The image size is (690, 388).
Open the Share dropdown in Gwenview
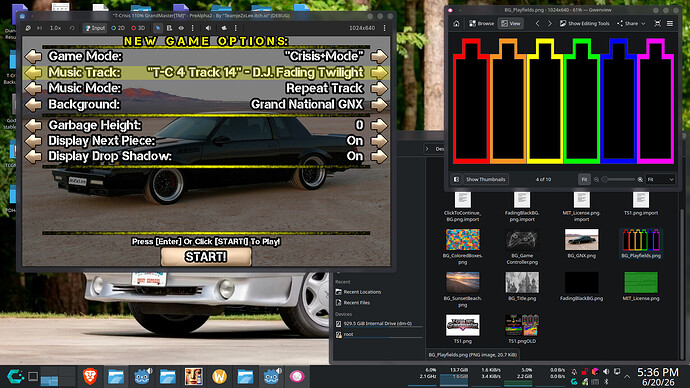click(x=631, y=23)
